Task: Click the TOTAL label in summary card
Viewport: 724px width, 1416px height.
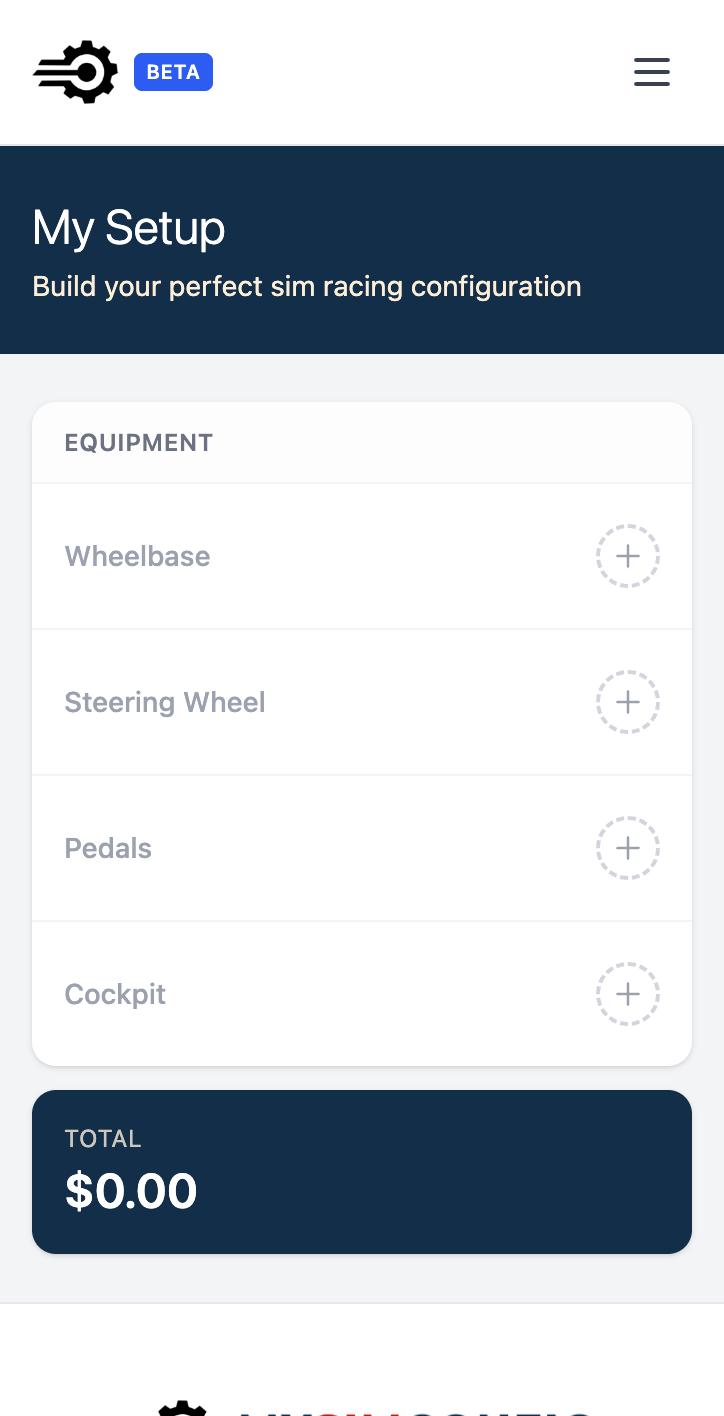Action: pyautogui.click(x=103, y=1138)
